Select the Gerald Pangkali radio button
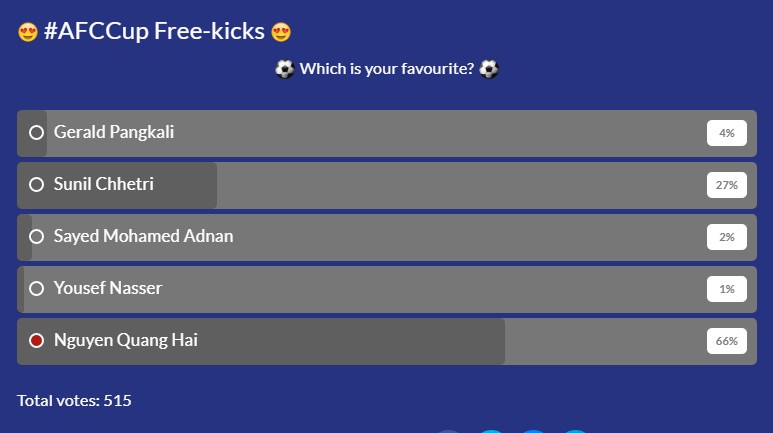 click(36, 133)
